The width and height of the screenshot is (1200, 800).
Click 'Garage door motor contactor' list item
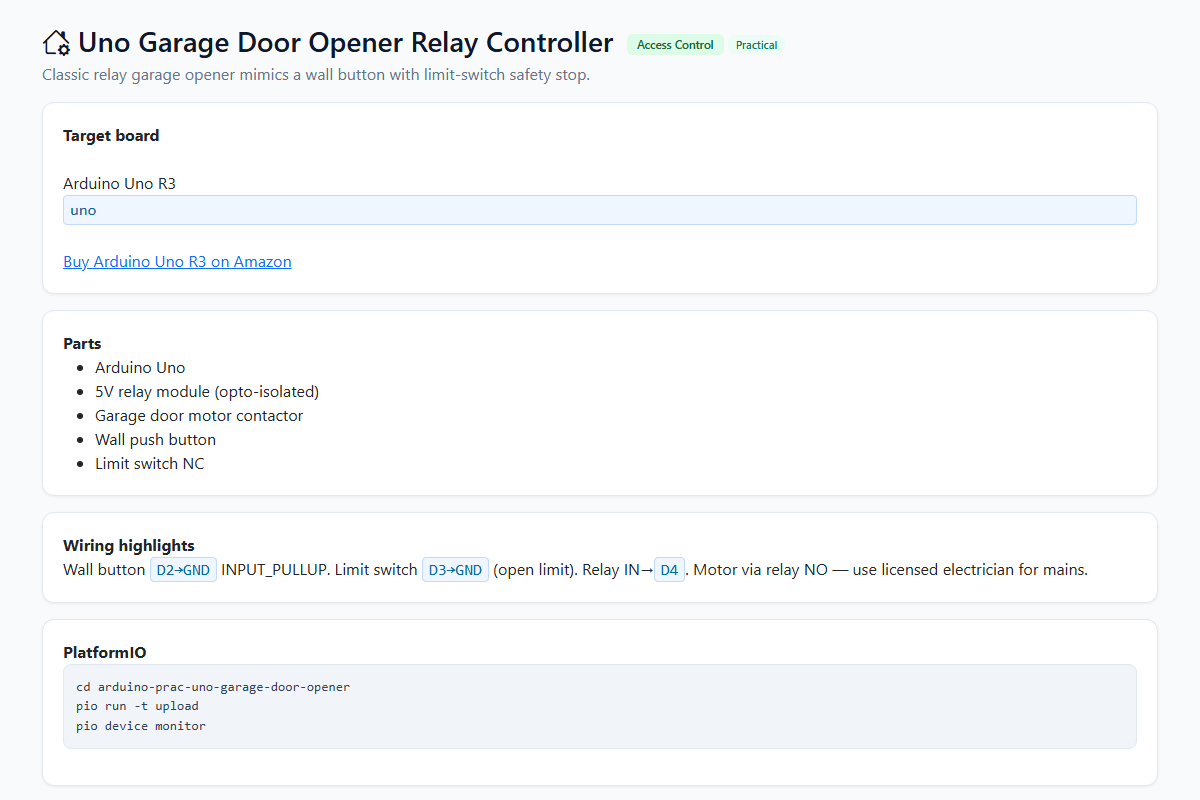point(199,416)
